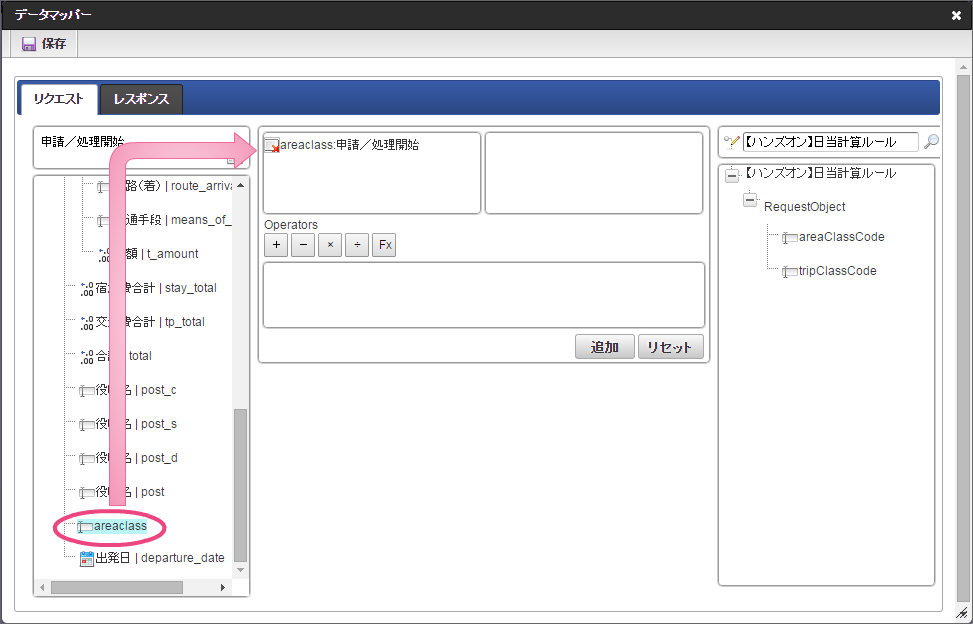Switch to the レスポンス tab
Viewport: 973px width, 624px height.
point(141,99)
